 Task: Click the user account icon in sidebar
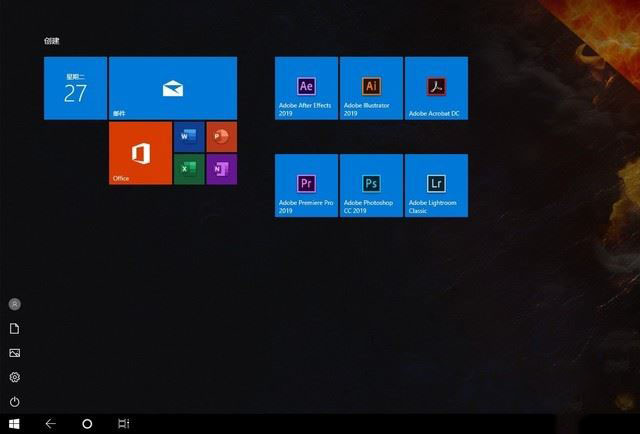pyautogui.click(x=15, y=304)
